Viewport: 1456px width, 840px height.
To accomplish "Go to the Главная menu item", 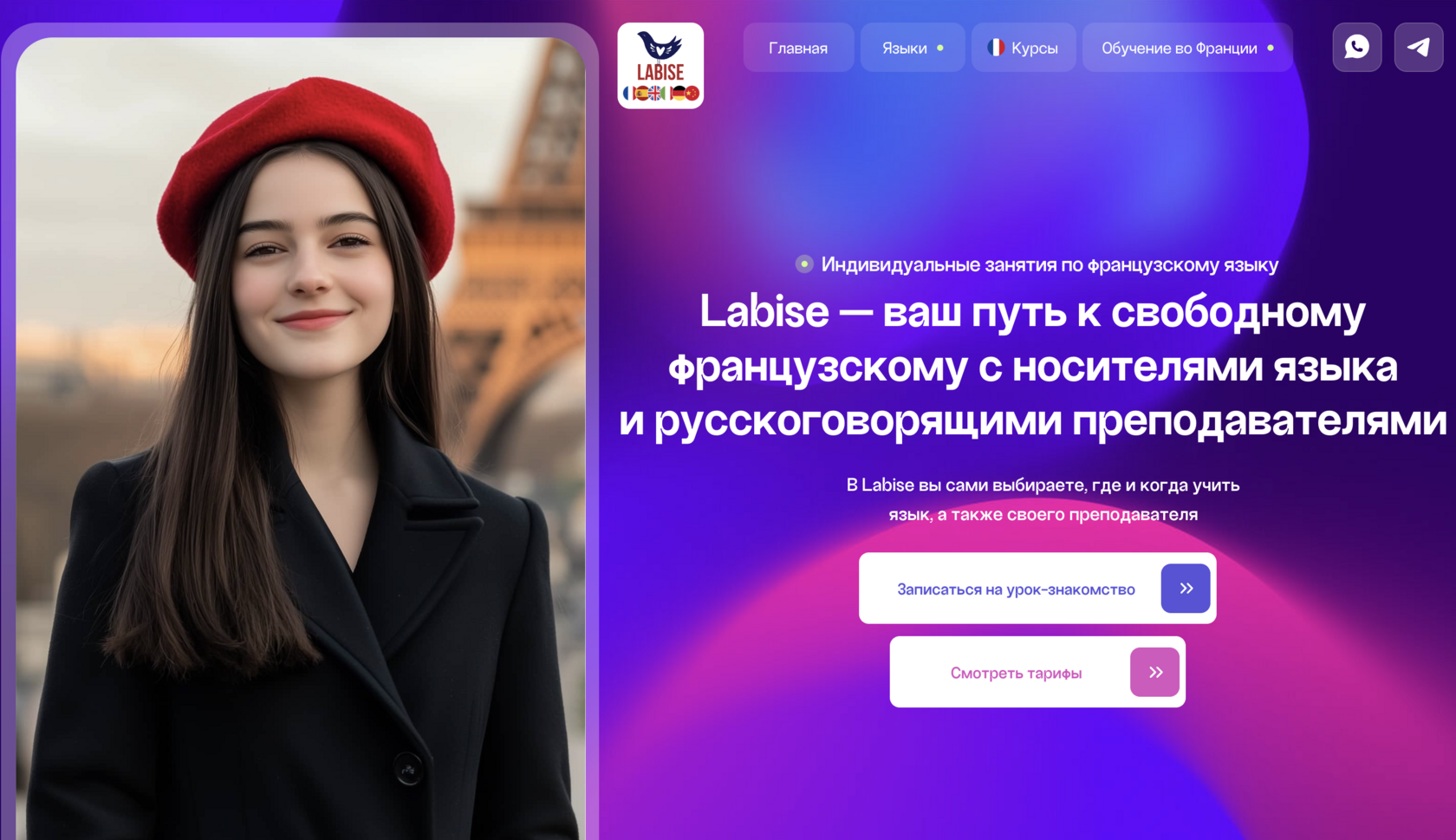I will pyautogui.click(x=798, y=48).
